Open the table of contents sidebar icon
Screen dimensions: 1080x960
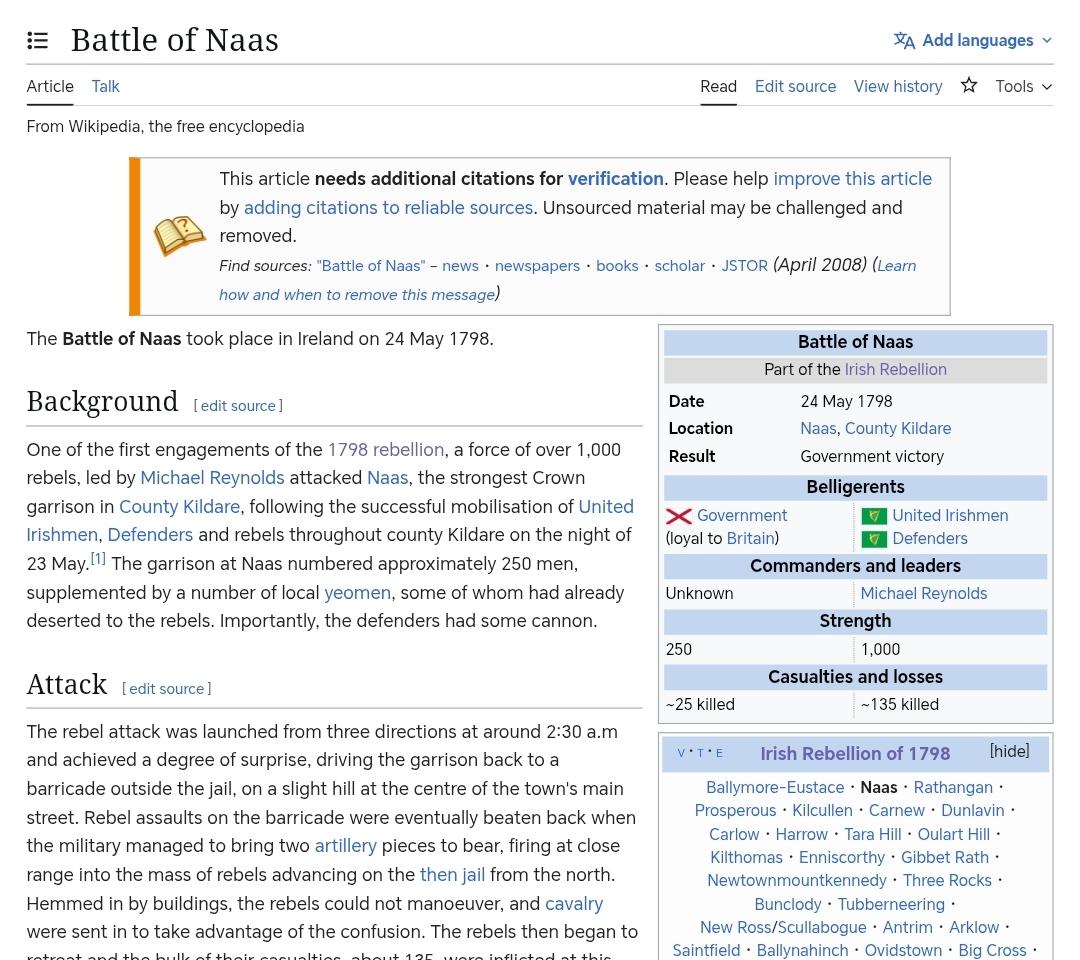37,40
